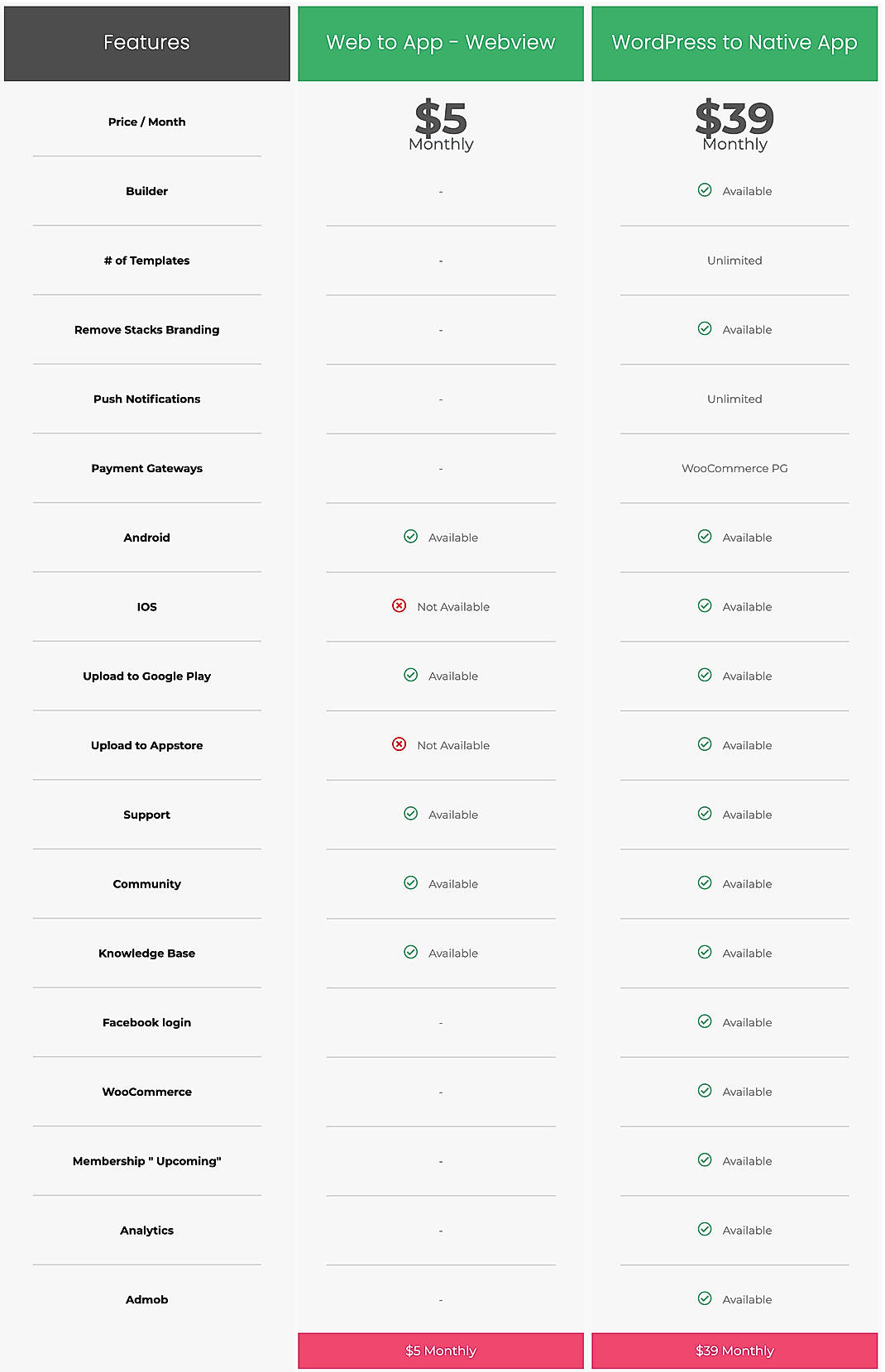Viewport: 885px width, 1372px height.
Task: Click the WooCommerce PG payment gateway entry
Action: coord(734,468)
